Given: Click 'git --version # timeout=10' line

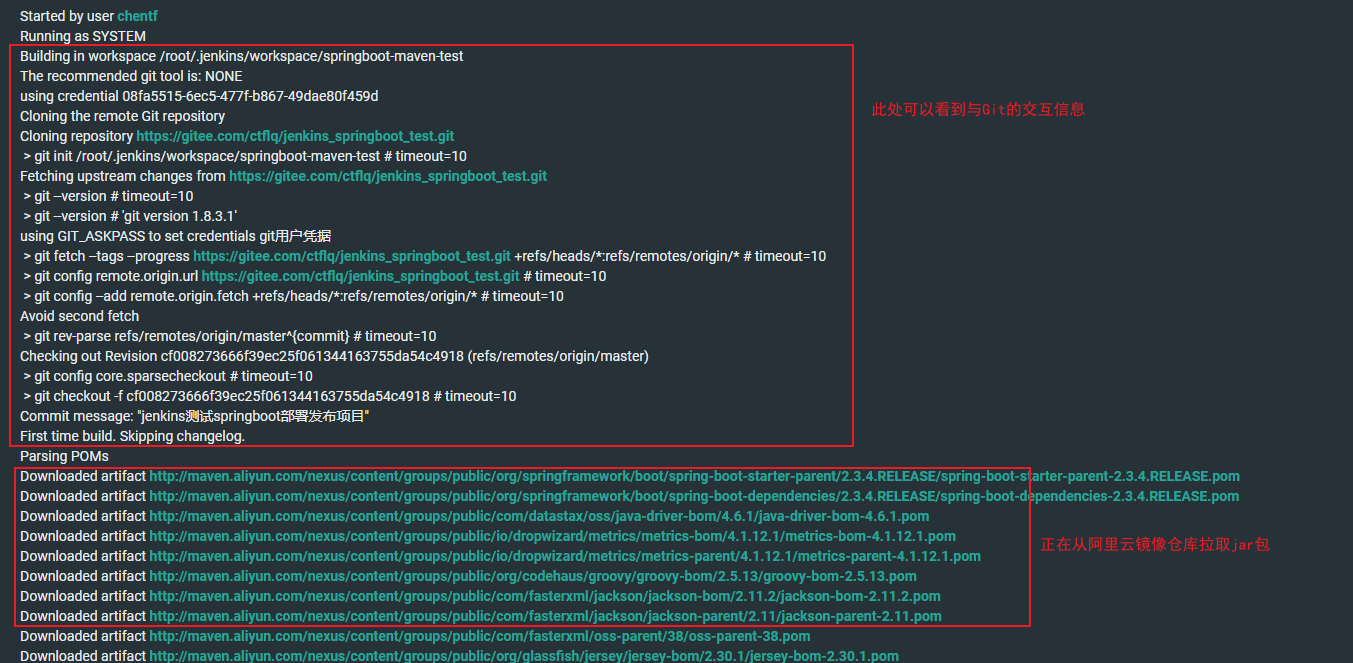Looking at the screenshot, I should [x=109, y=196].
